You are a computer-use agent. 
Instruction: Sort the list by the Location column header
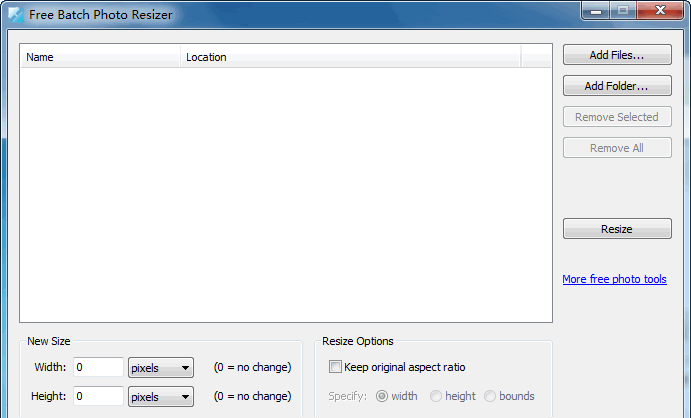tap(350, 57)
